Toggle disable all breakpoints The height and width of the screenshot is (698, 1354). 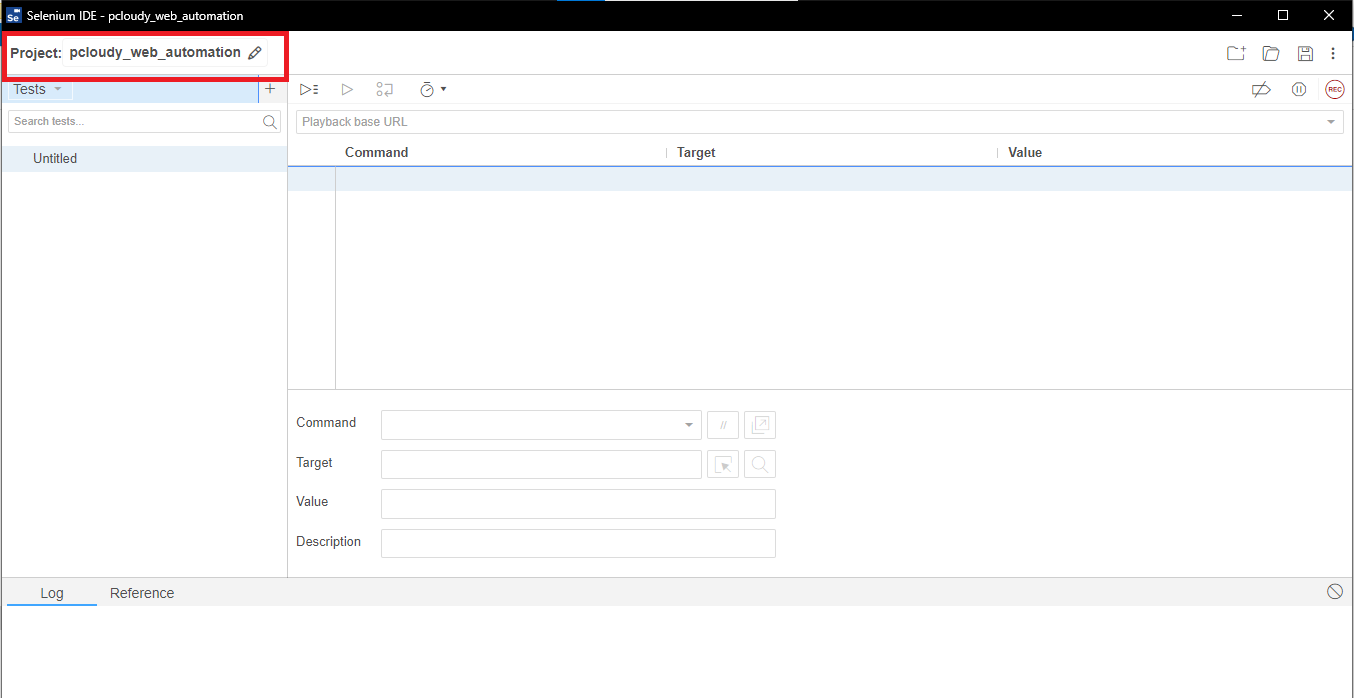coord(1261,89)
